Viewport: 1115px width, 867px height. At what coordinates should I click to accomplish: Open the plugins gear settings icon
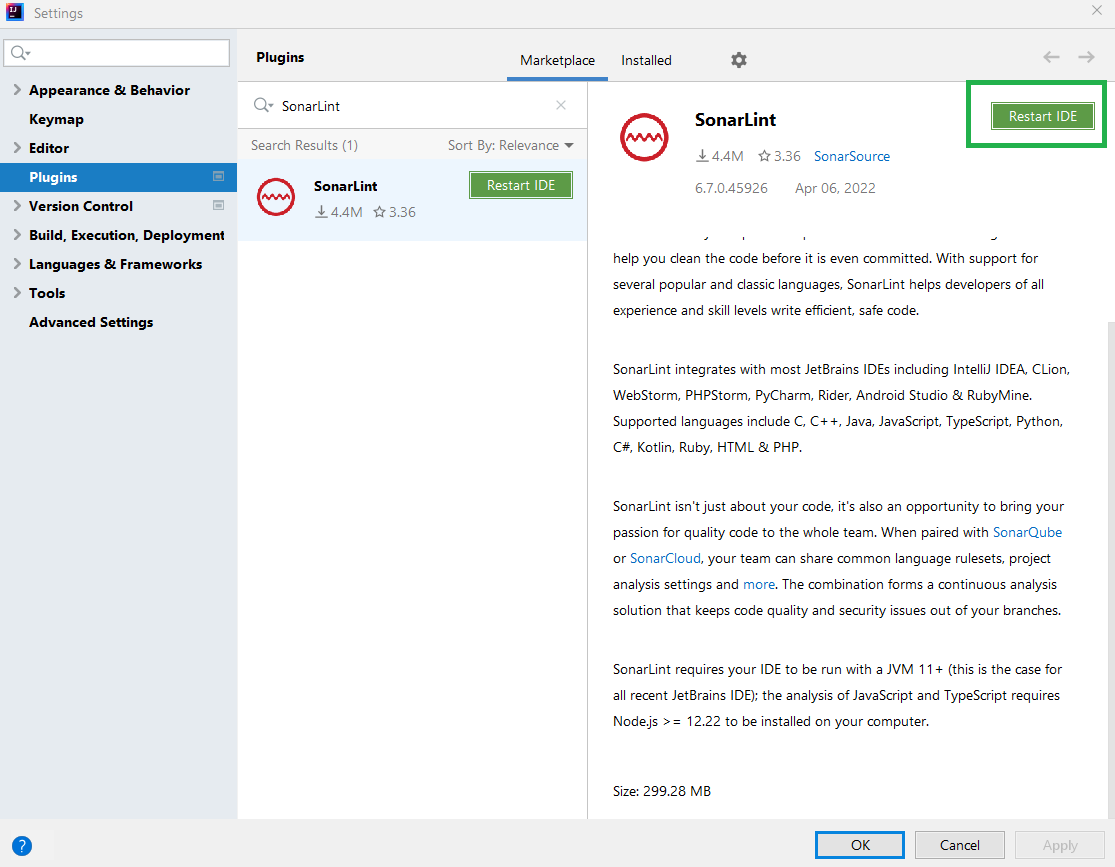pos(739,60)
